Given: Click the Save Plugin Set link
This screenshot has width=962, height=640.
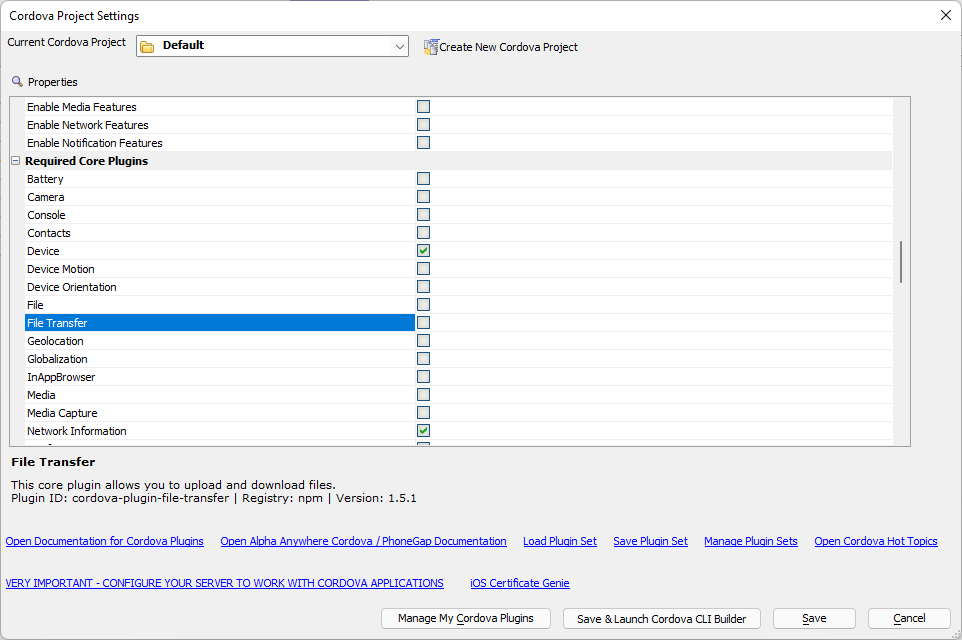Looking at the screenshot, I should [x=650, y=541].
